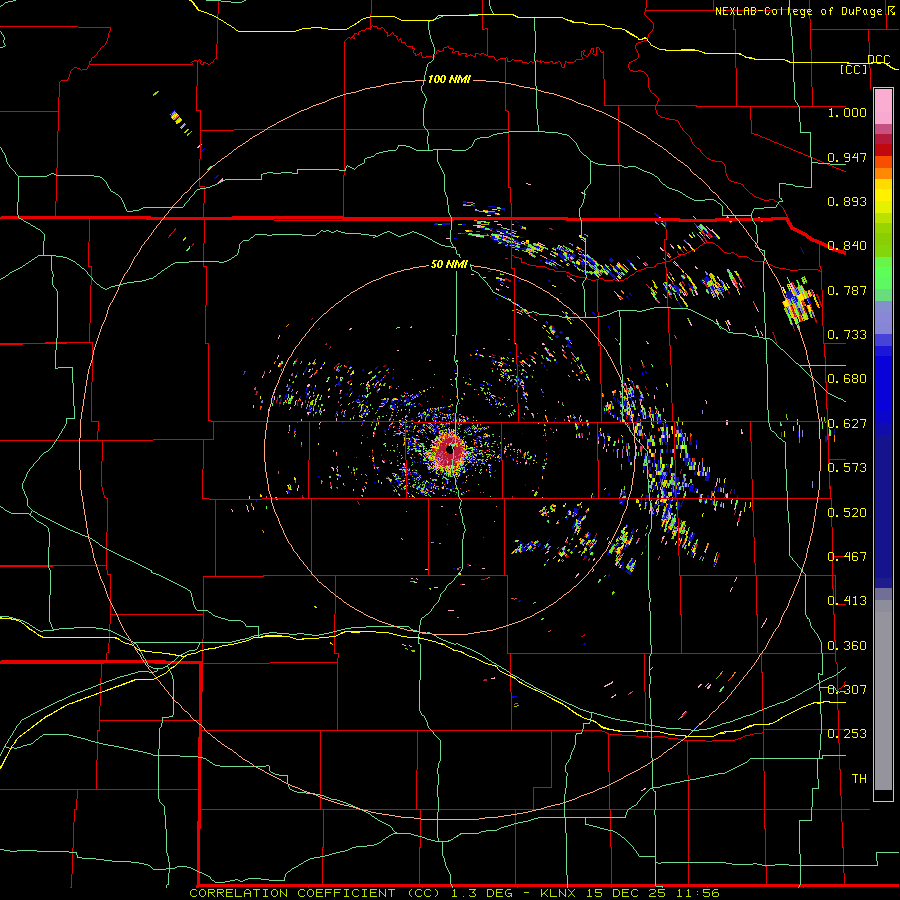Click the 0.413 color scale value
This screenshot has width=900, height=900.
tap(847, 601)
